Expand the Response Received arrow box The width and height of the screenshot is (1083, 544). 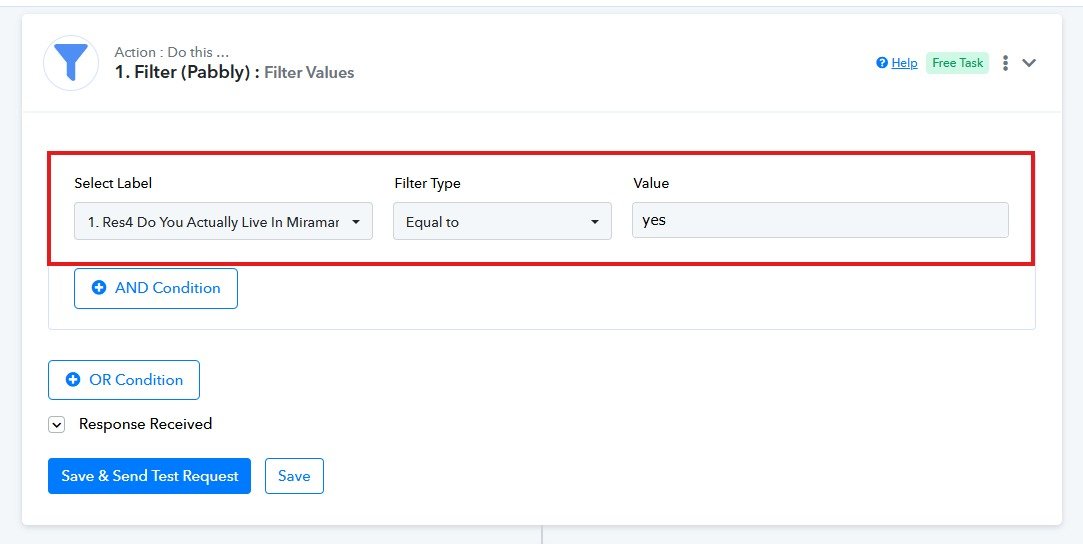(x=57, y=425)
